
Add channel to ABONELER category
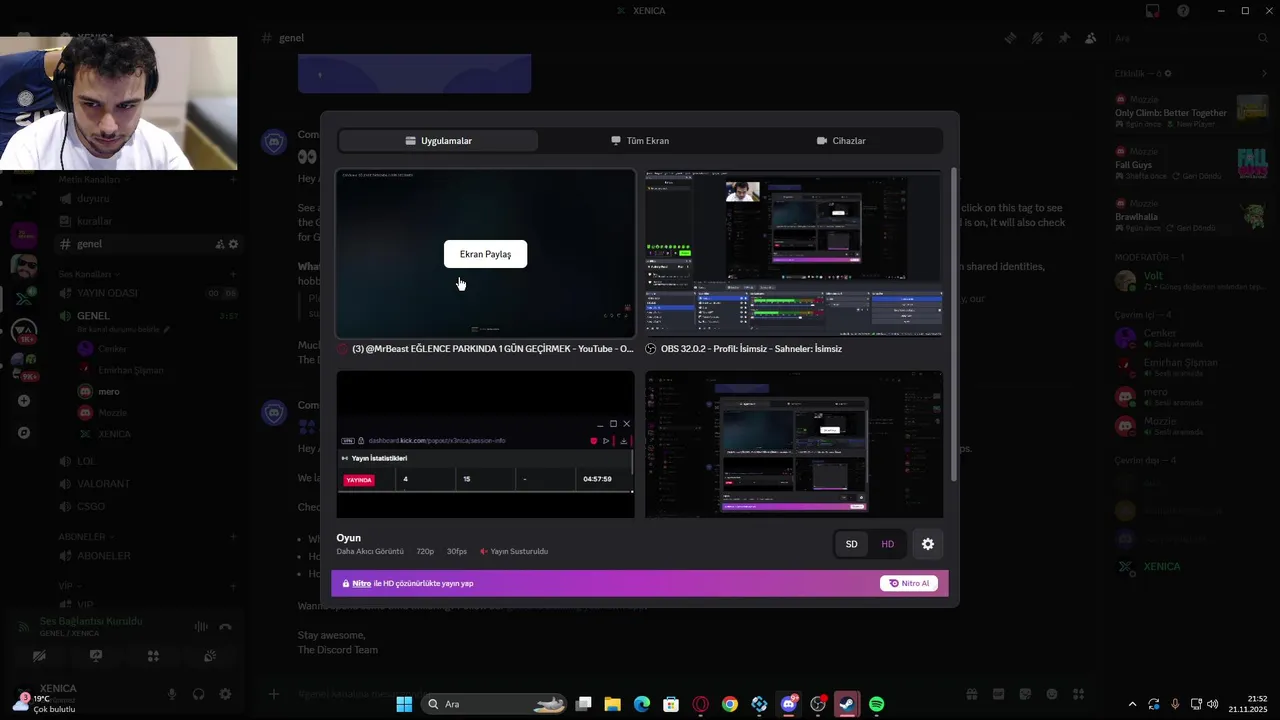tap(233, 537)
